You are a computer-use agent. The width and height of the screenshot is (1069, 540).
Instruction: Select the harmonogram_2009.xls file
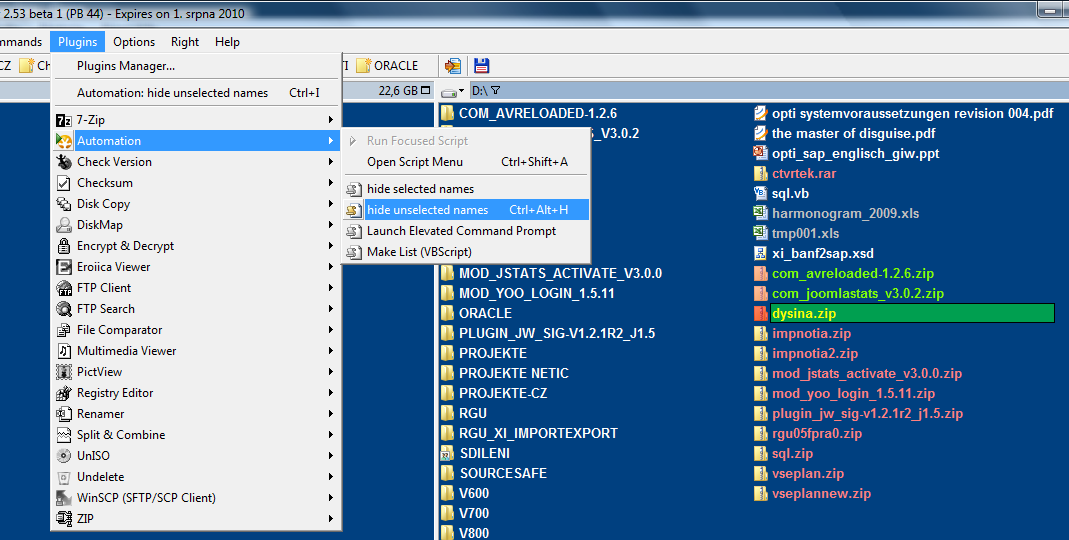(837, 213)
